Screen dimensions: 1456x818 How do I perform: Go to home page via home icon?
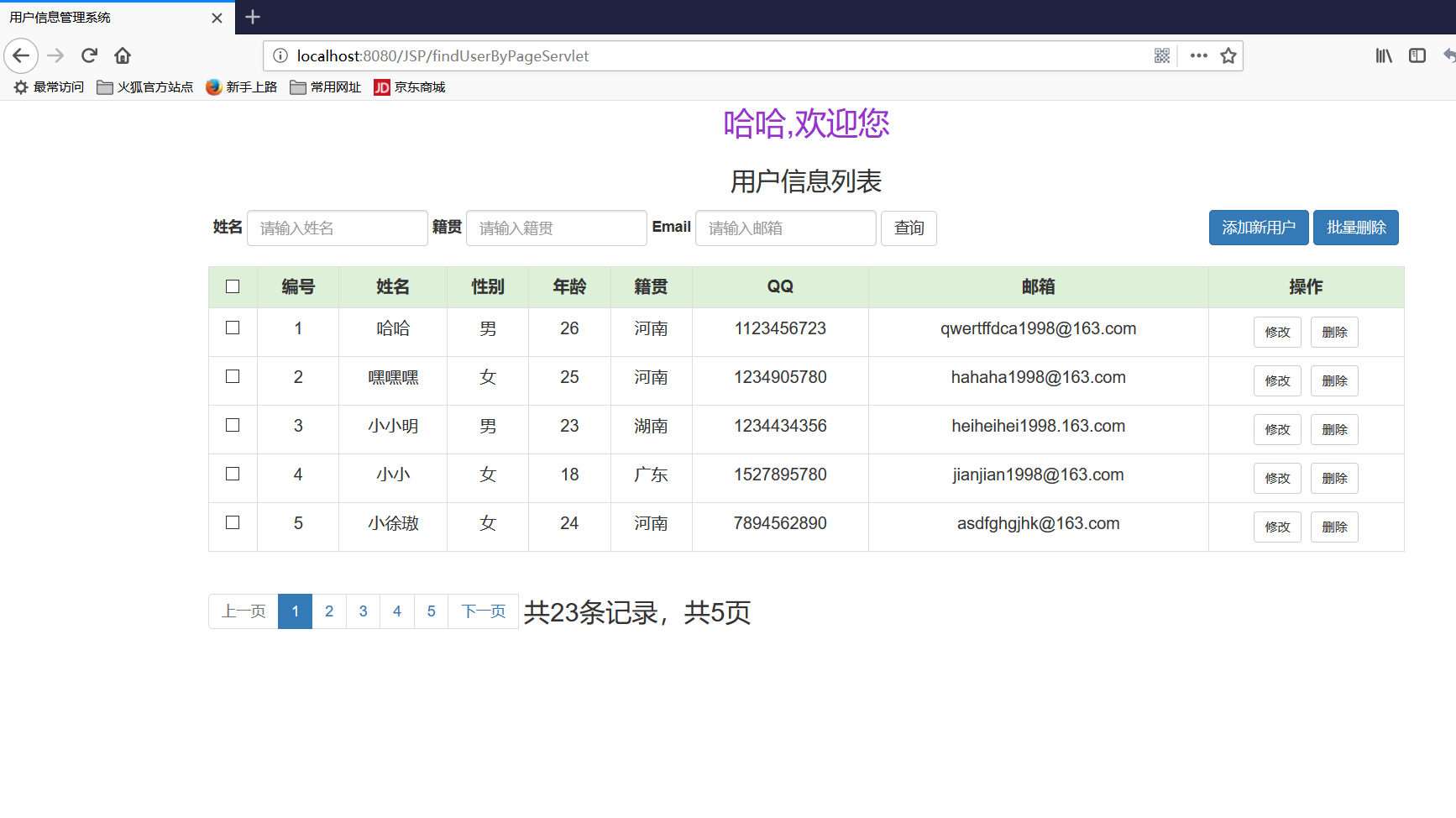123,55
